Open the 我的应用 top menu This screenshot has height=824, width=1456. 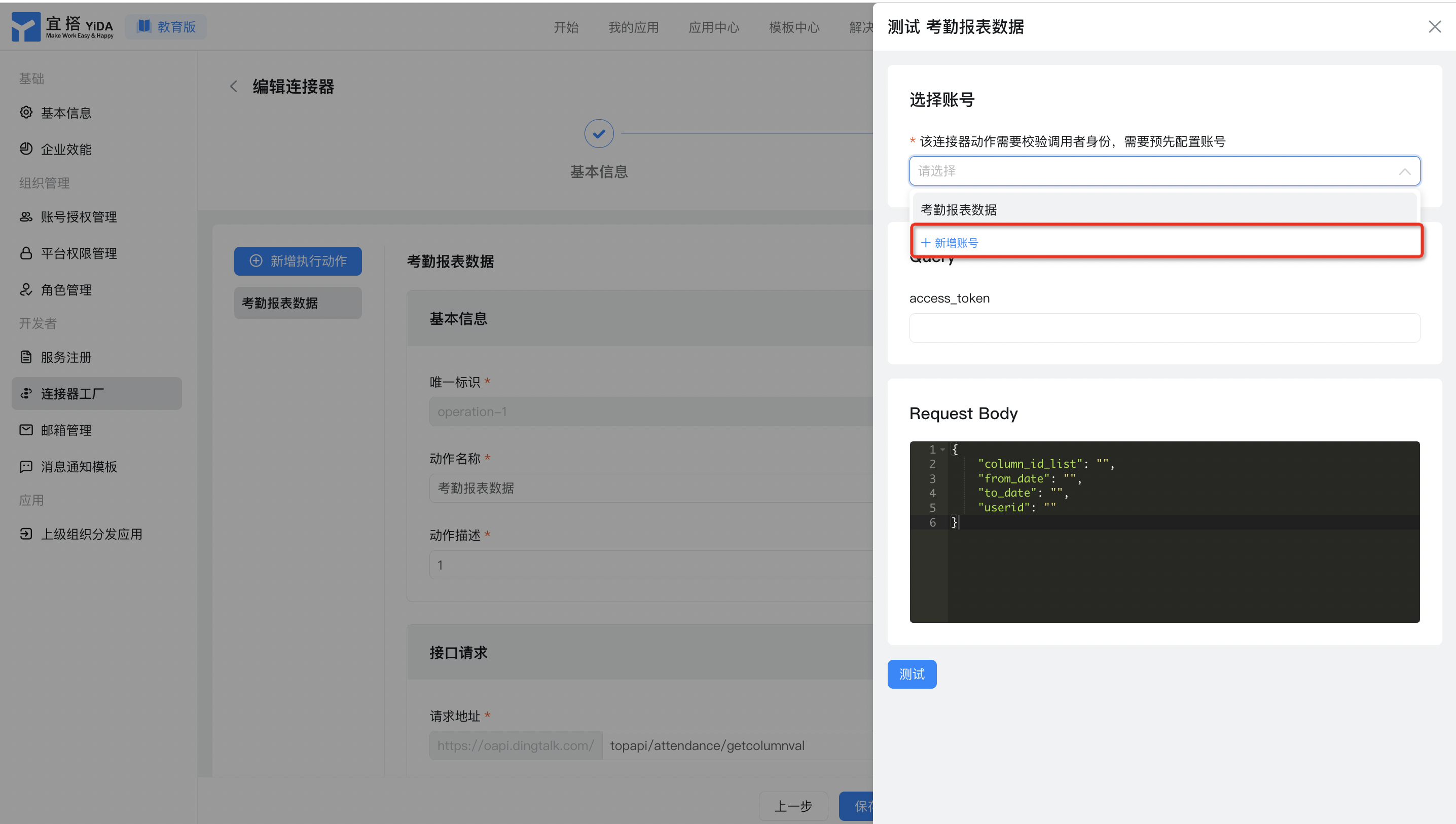634,27
